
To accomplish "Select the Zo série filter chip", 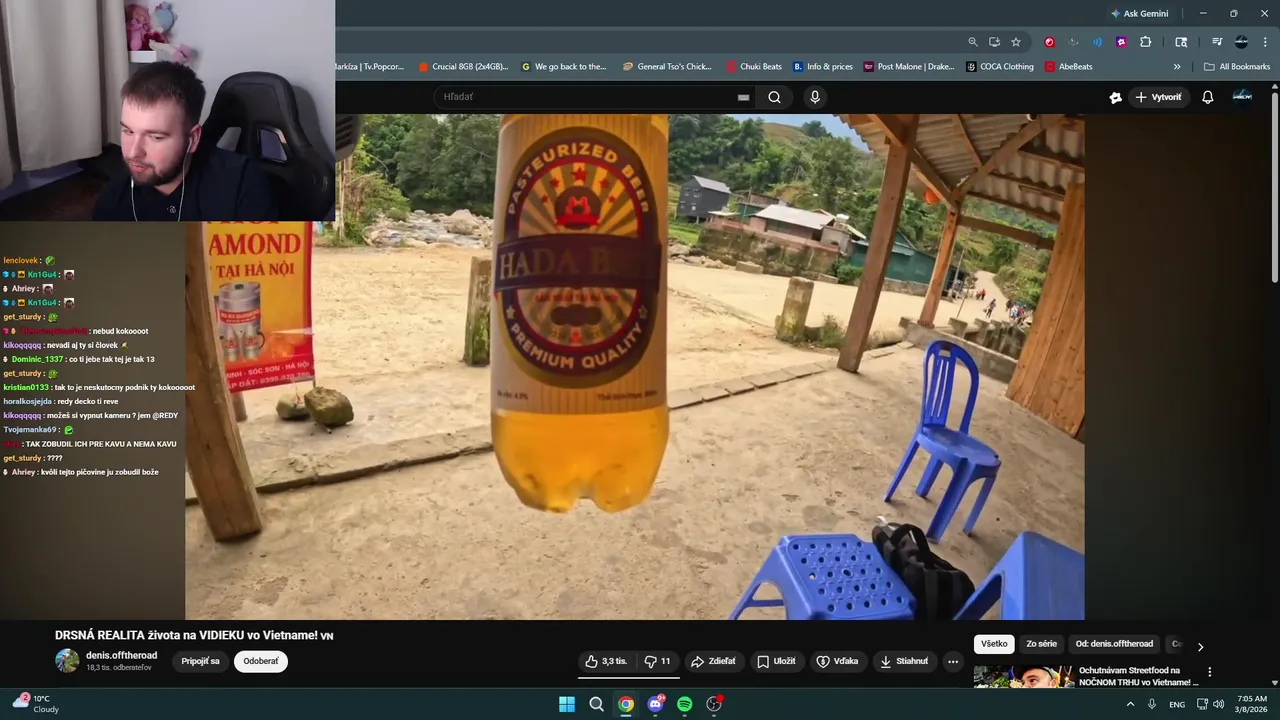I will click(x=1041, y=644).
